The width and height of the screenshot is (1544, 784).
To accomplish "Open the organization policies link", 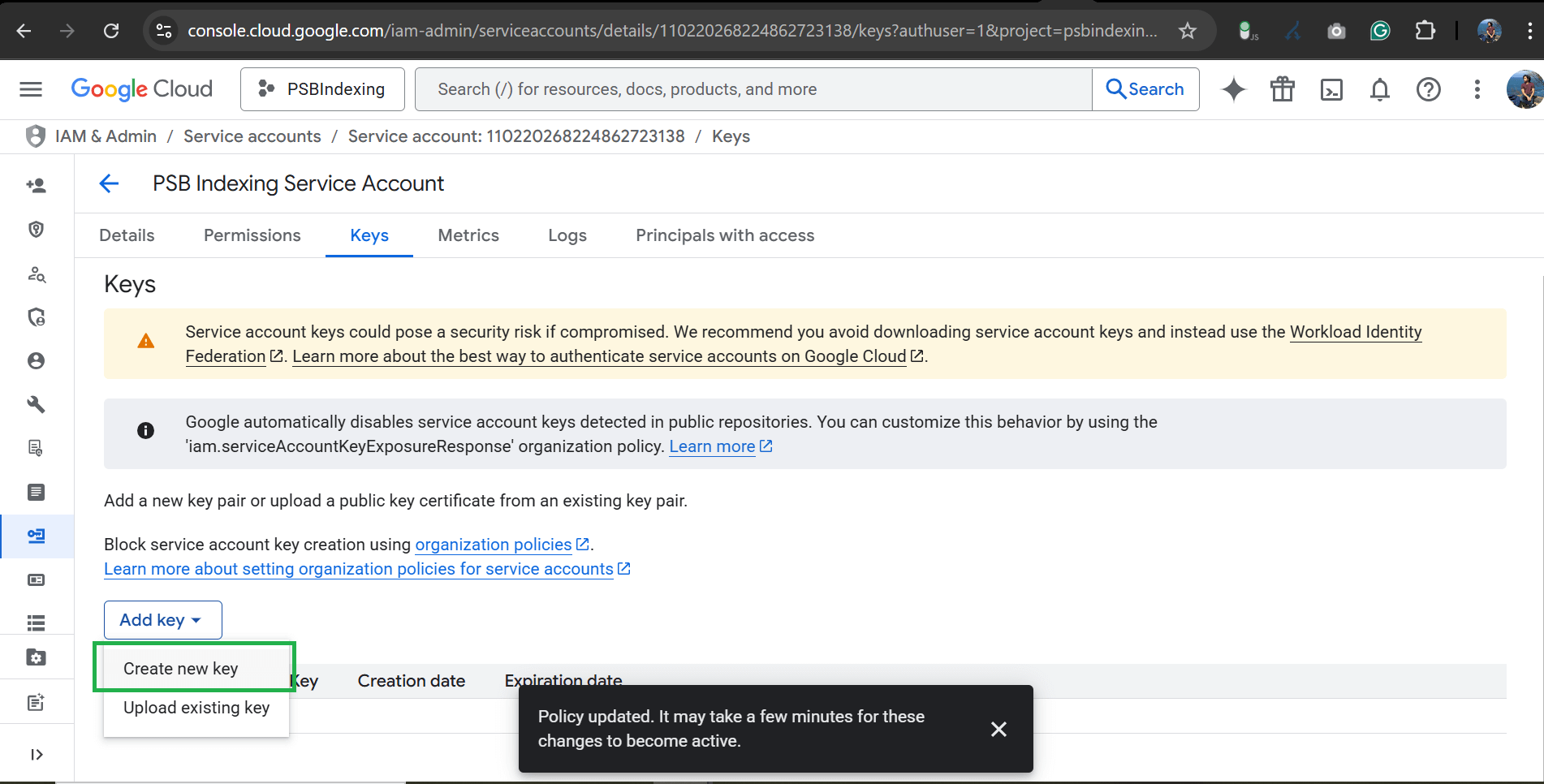I will coord(494,544).
